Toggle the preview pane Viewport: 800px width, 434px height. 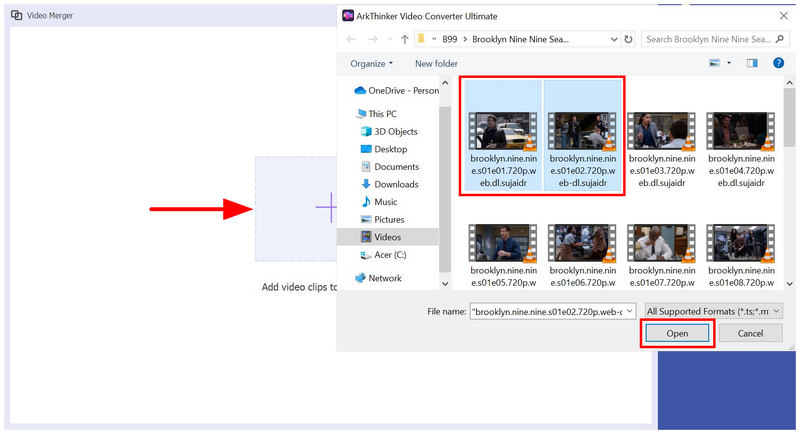pos(752,63)
